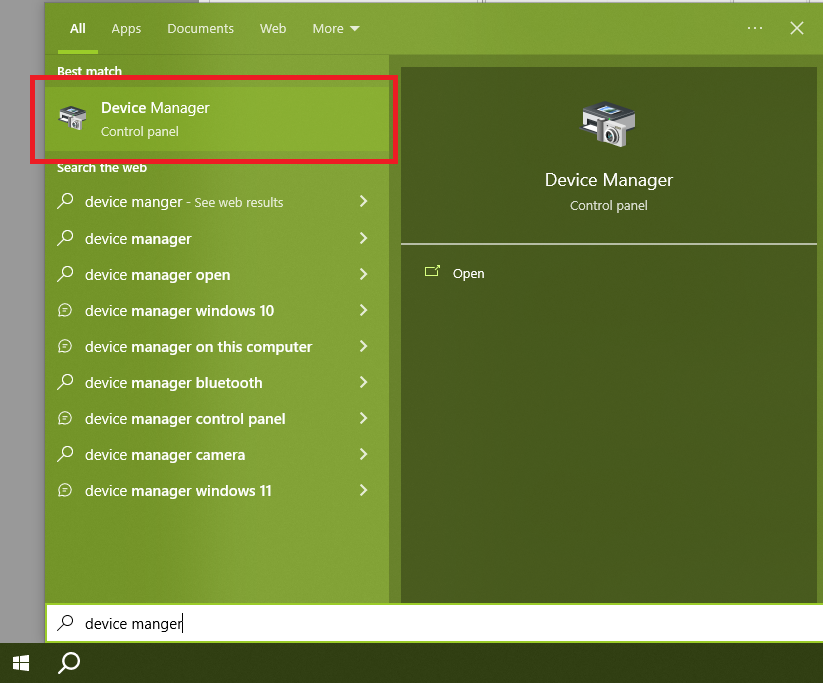Viewport: 823px width, 683px height.
Task: Click the history icon beside 'device manager bluetooth'
Action: pyautogui.click(x=66, y=383)
